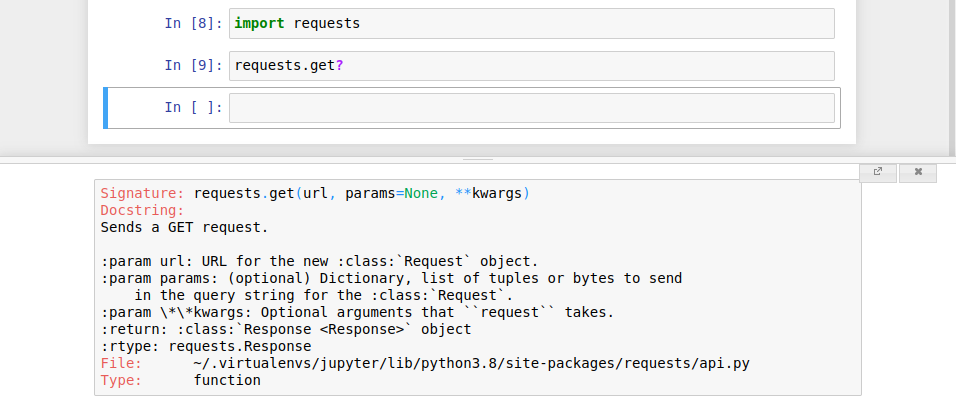Click the pager divider resize handle
The height and width of the screenshot is (418, 956).
click(x=478, y=160)
